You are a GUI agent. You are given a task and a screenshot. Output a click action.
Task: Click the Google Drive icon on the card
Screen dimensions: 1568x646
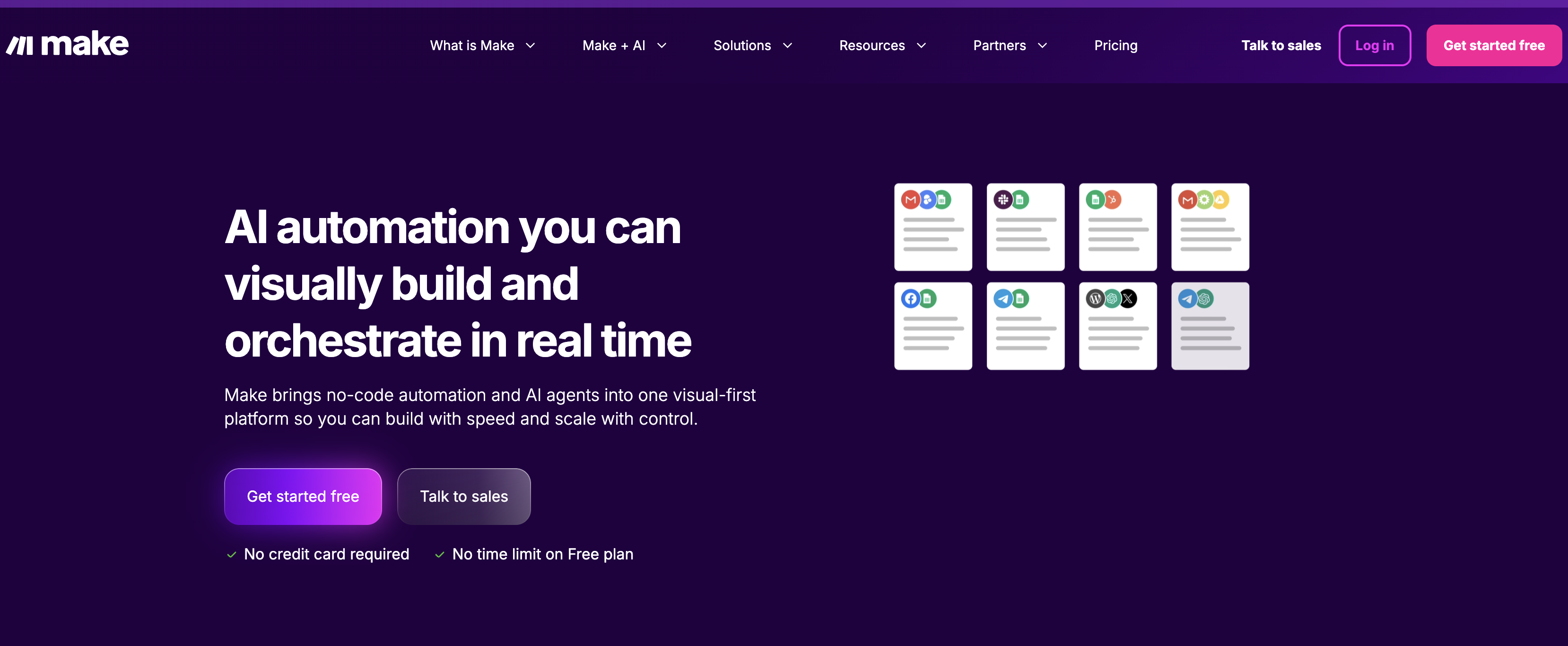pos(1220,200)
